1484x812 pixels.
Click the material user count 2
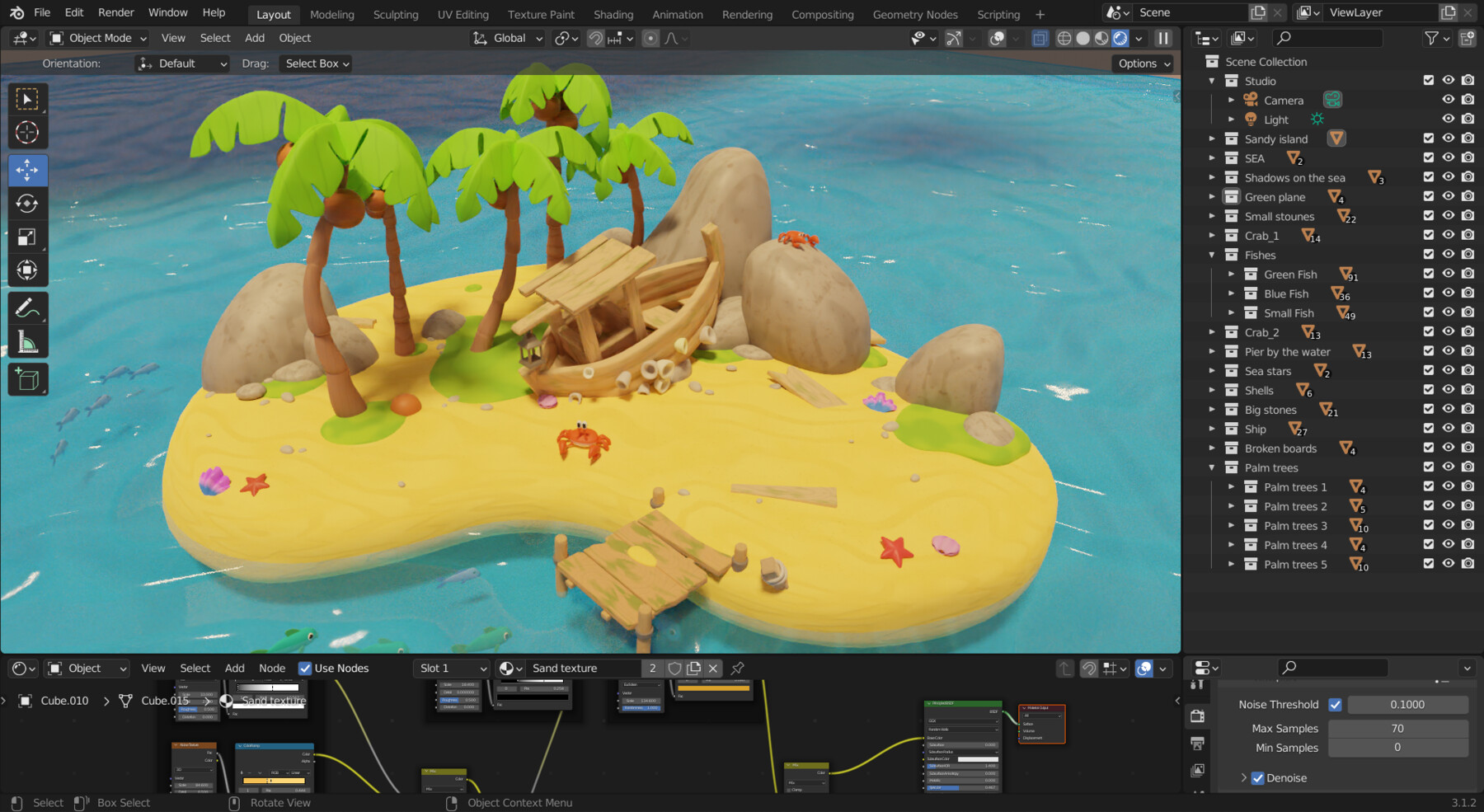[653, 668]
